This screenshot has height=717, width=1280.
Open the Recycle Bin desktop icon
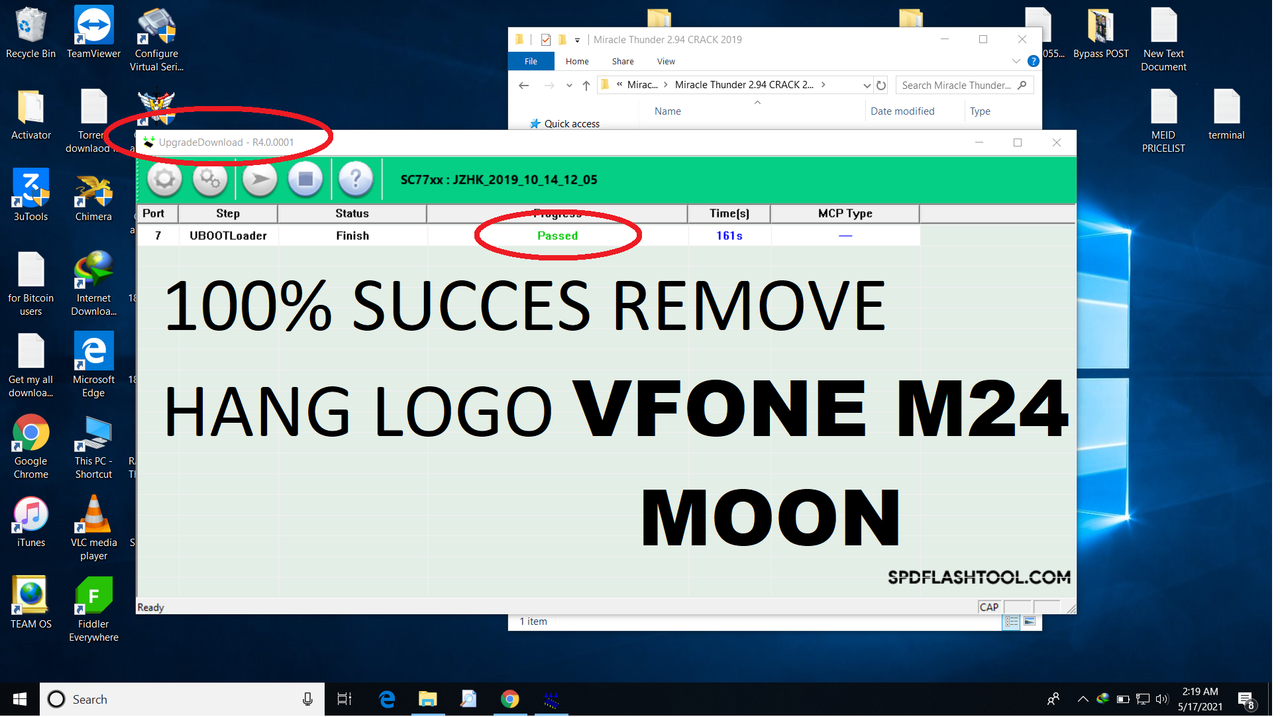(31, 33)
